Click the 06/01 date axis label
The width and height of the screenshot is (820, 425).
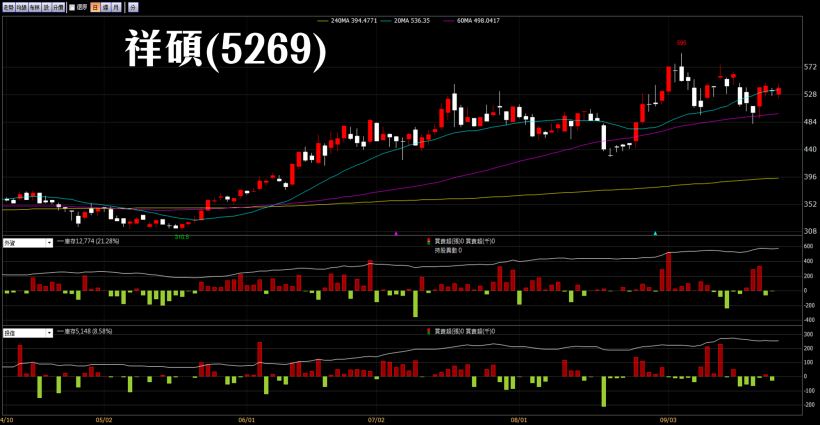[x=246, y=419]
